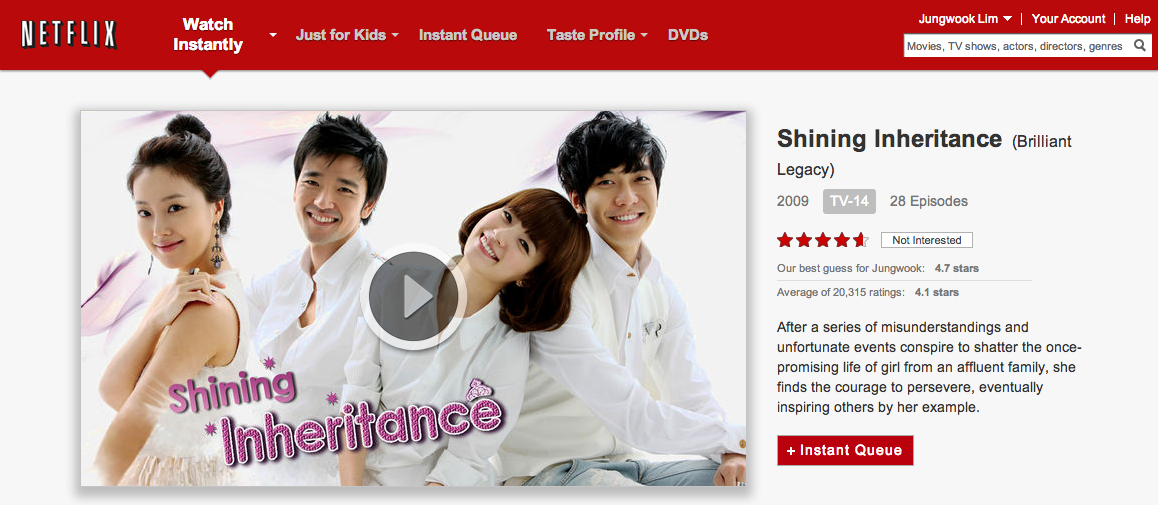
Task: Focus the movies and TV shows search field
Action: pos(1018,46)
